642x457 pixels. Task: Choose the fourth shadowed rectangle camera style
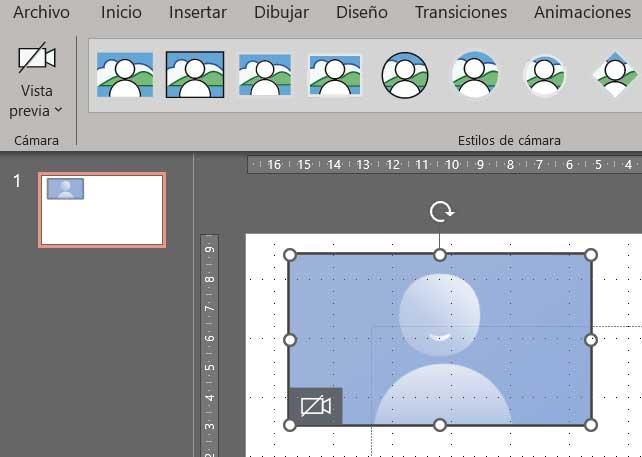[x=335, y=75]
